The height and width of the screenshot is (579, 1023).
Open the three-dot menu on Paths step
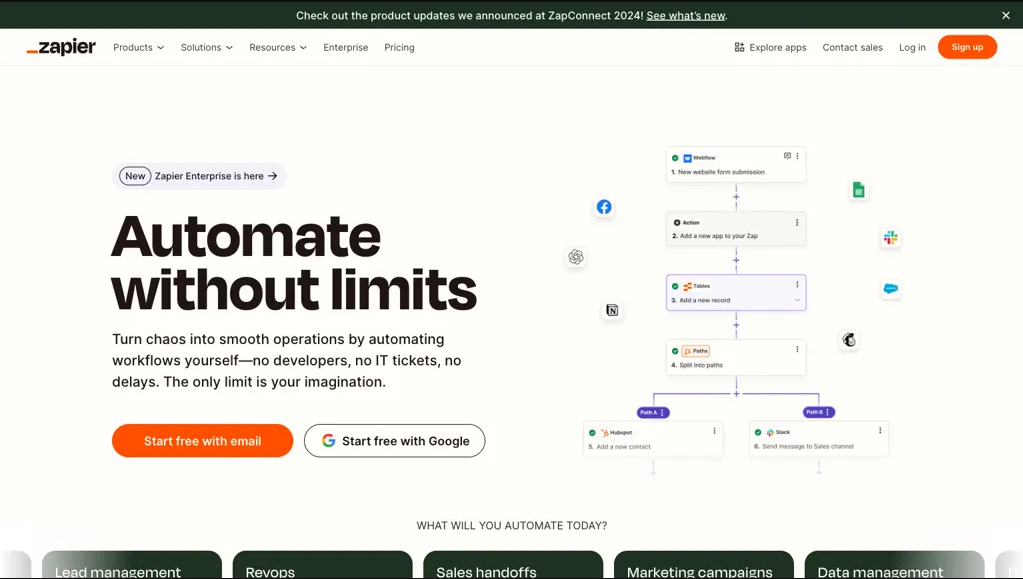(797, 350)
